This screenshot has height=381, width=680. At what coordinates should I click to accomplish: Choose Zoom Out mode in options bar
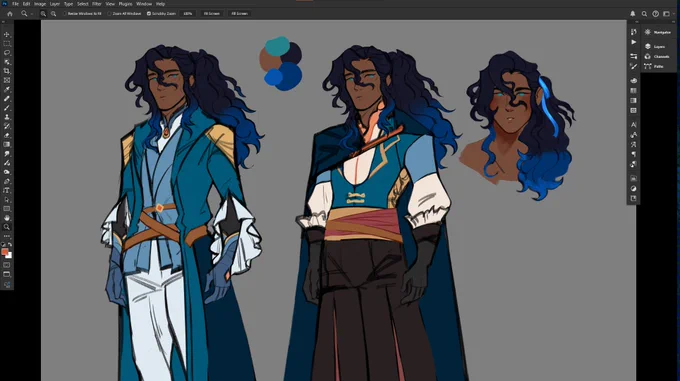coord(53,14)
